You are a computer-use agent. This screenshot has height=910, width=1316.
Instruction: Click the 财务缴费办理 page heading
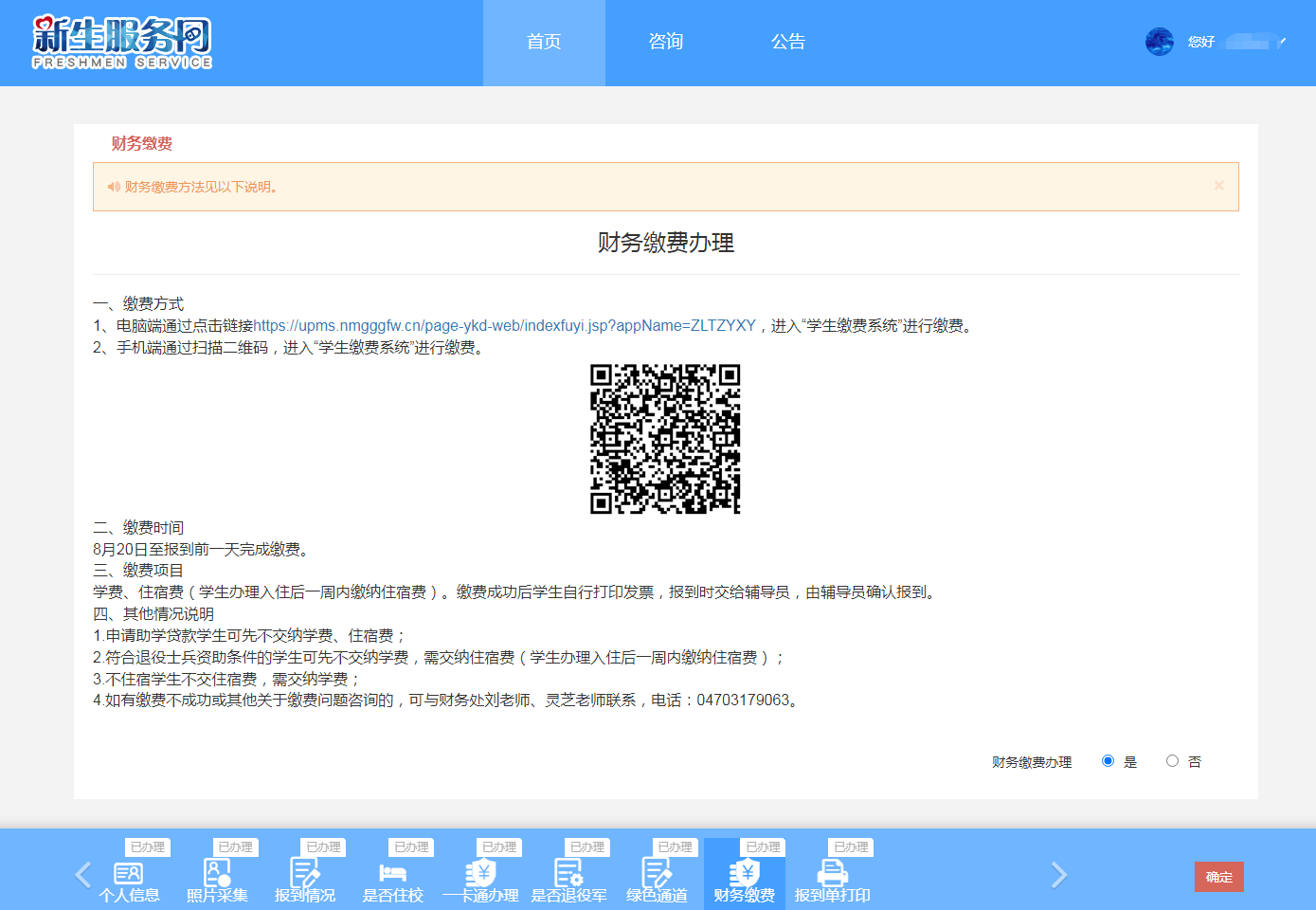click(666, 243)
